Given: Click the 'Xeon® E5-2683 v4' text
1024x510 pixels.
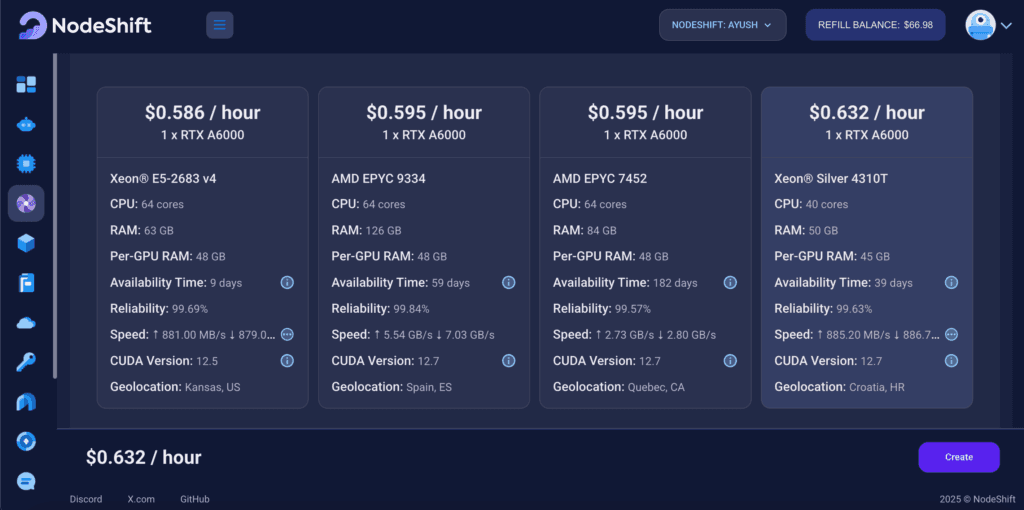Looking at the screenshot, I should pyautogui.click(x=163, y=178).
